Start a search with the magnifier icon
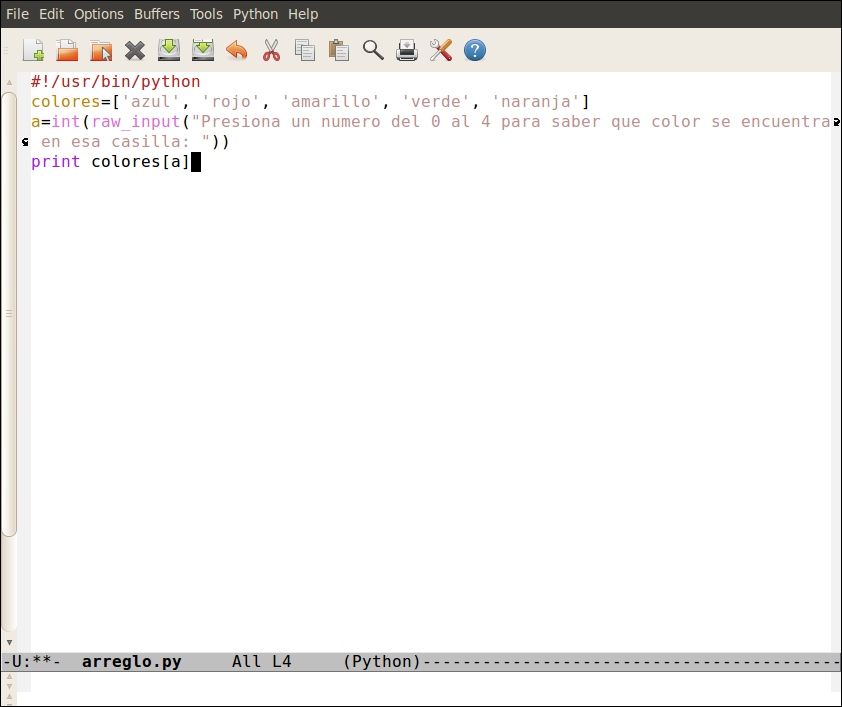842x707 pixels. [x=373, y=50]
